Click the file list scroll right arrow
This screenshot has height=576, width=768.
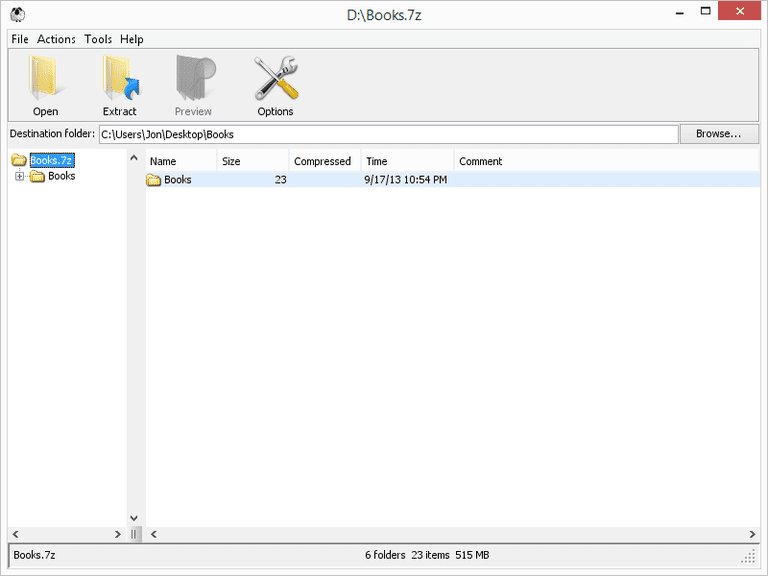pyautogui.click(x=752, y=534)
